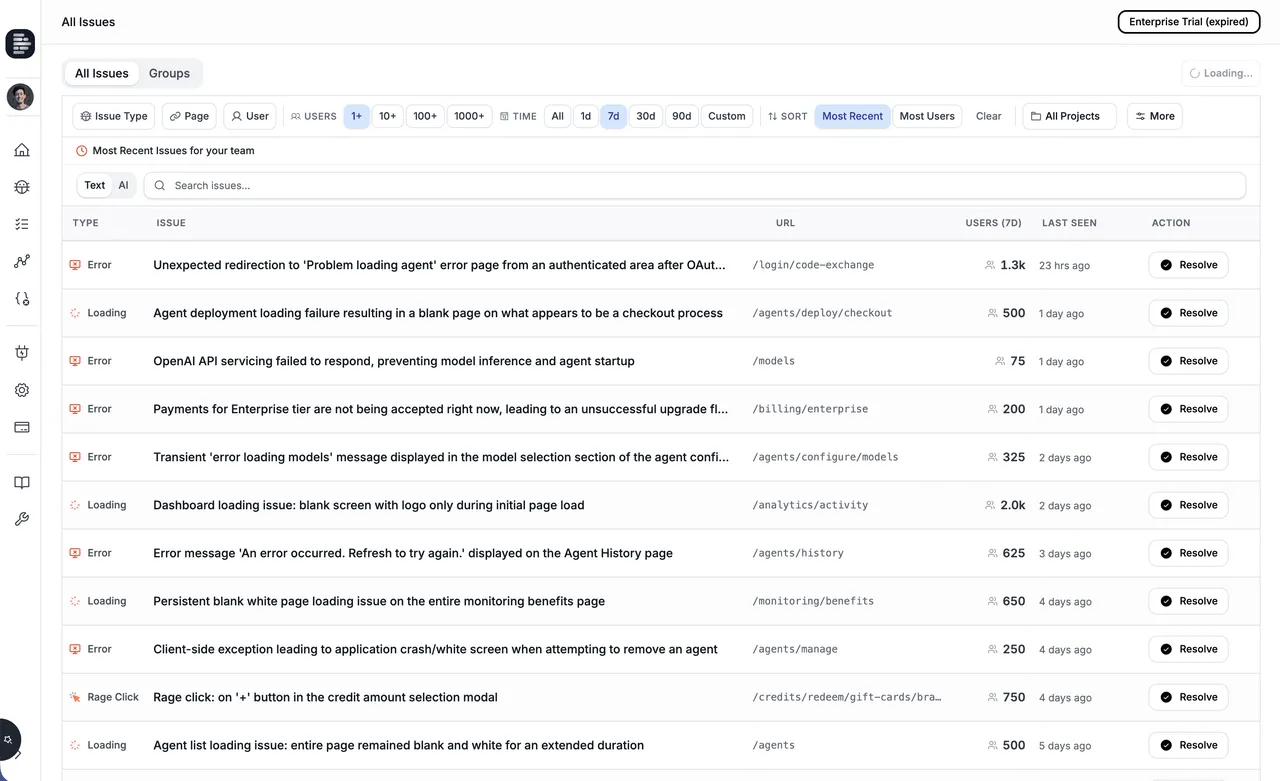
Task: Resolve the Dashboard loading issue
Action: tap(1188, 505)
